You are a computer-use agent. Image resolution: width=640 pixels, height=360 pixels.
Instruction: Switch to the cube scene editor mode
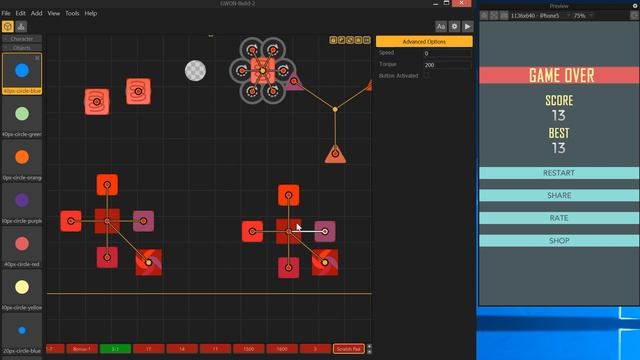coord(8,27)
